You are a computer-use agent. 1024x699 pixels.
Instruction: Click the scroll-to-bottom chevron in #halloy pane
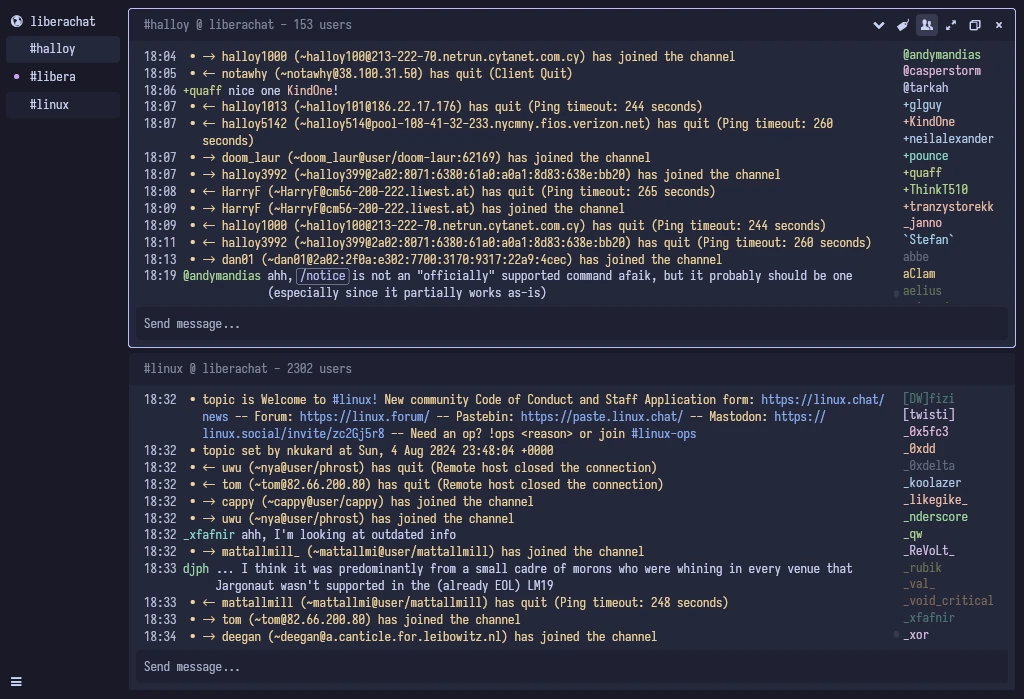click(x=878, y=25)
